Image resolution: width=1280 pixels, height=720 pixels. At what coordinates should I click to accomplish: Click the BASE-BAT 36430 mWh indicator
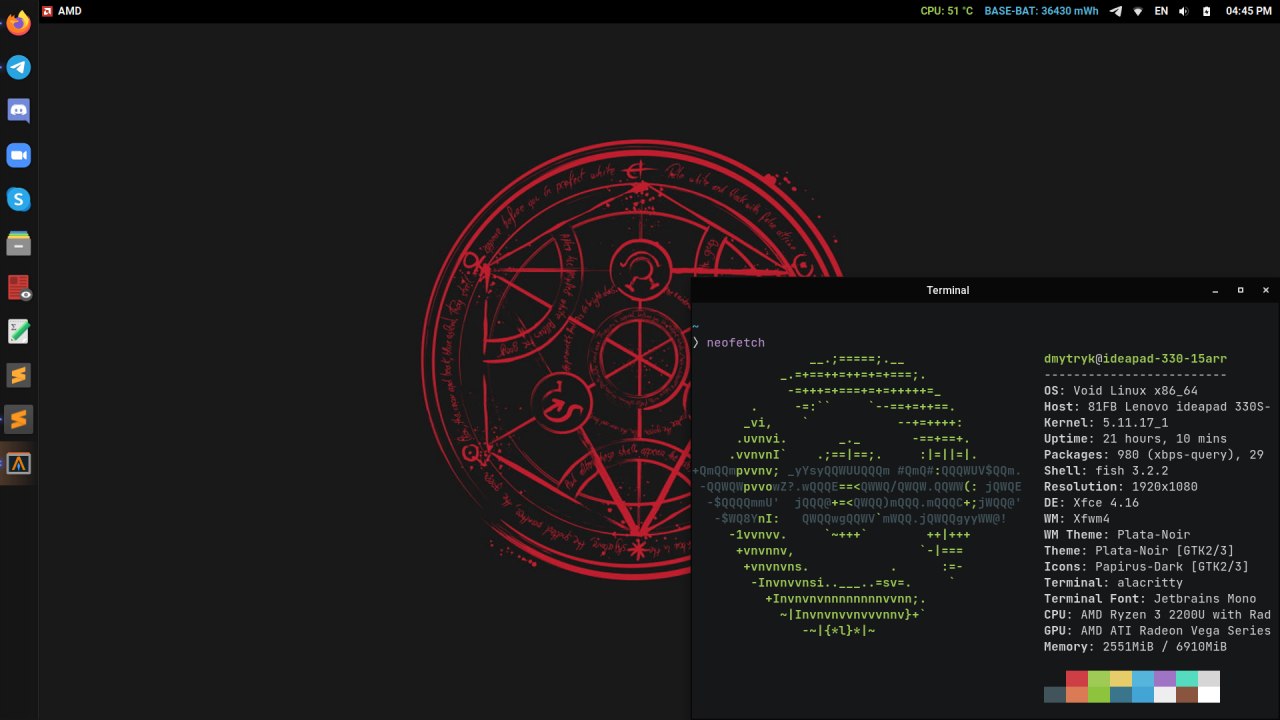pyautogui.click(x=1041, y=11)
